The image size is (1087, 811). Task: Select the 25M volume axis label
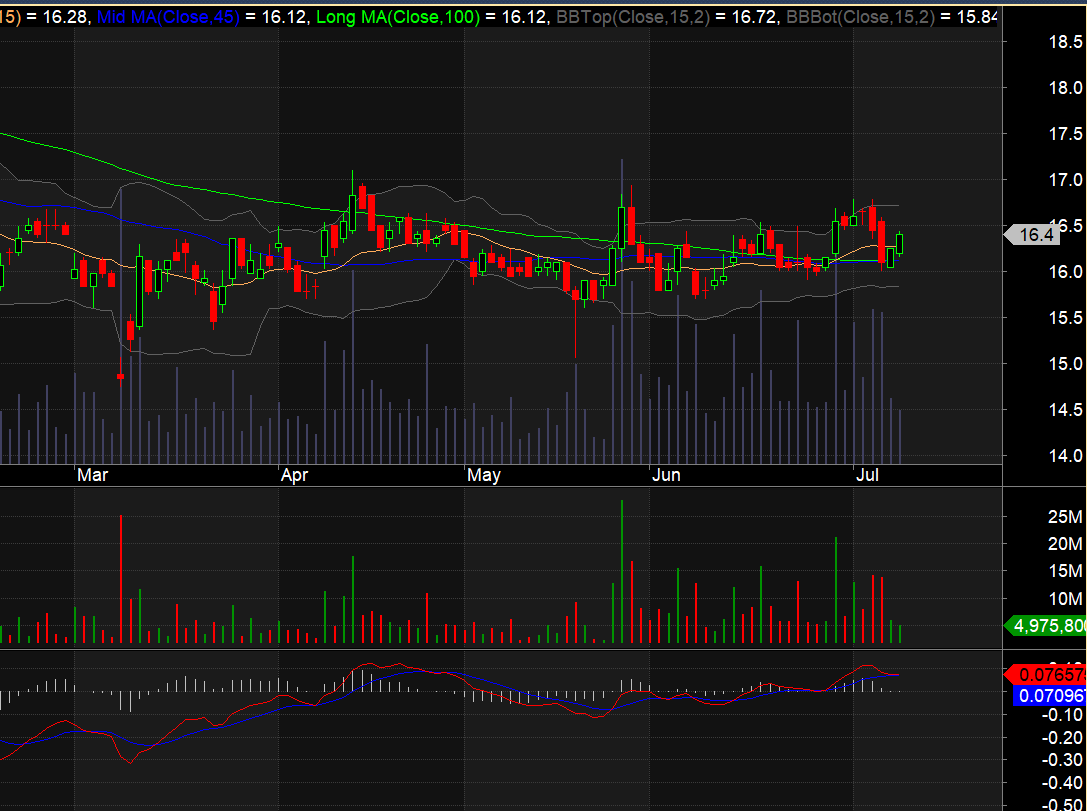pos(1066,516)
